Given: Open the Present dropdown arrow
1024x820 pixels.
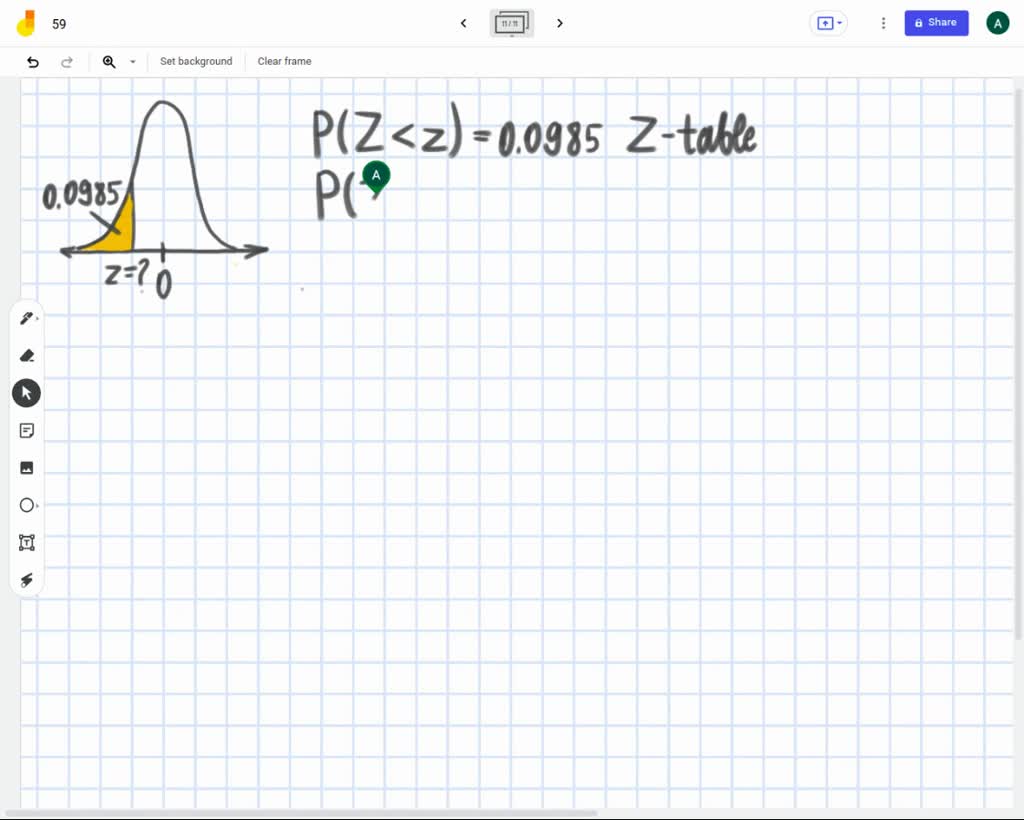Looking at the screenshot, I should (x=839, y=23).
